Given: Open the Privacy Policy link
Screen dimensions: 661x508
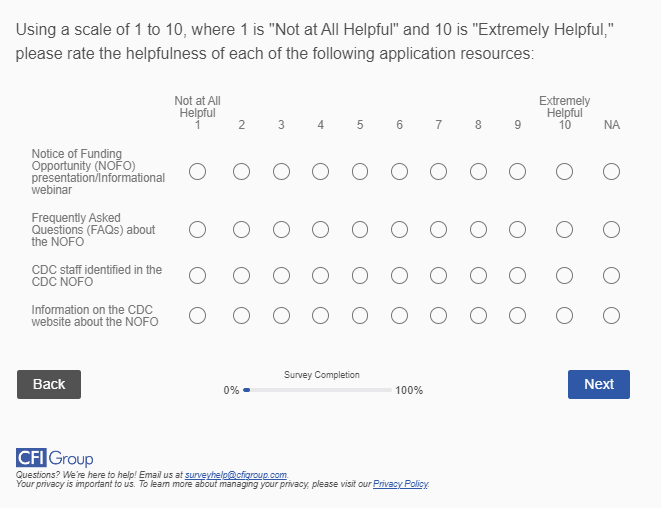Looking at the screenshot, I should tap(400, 484).
